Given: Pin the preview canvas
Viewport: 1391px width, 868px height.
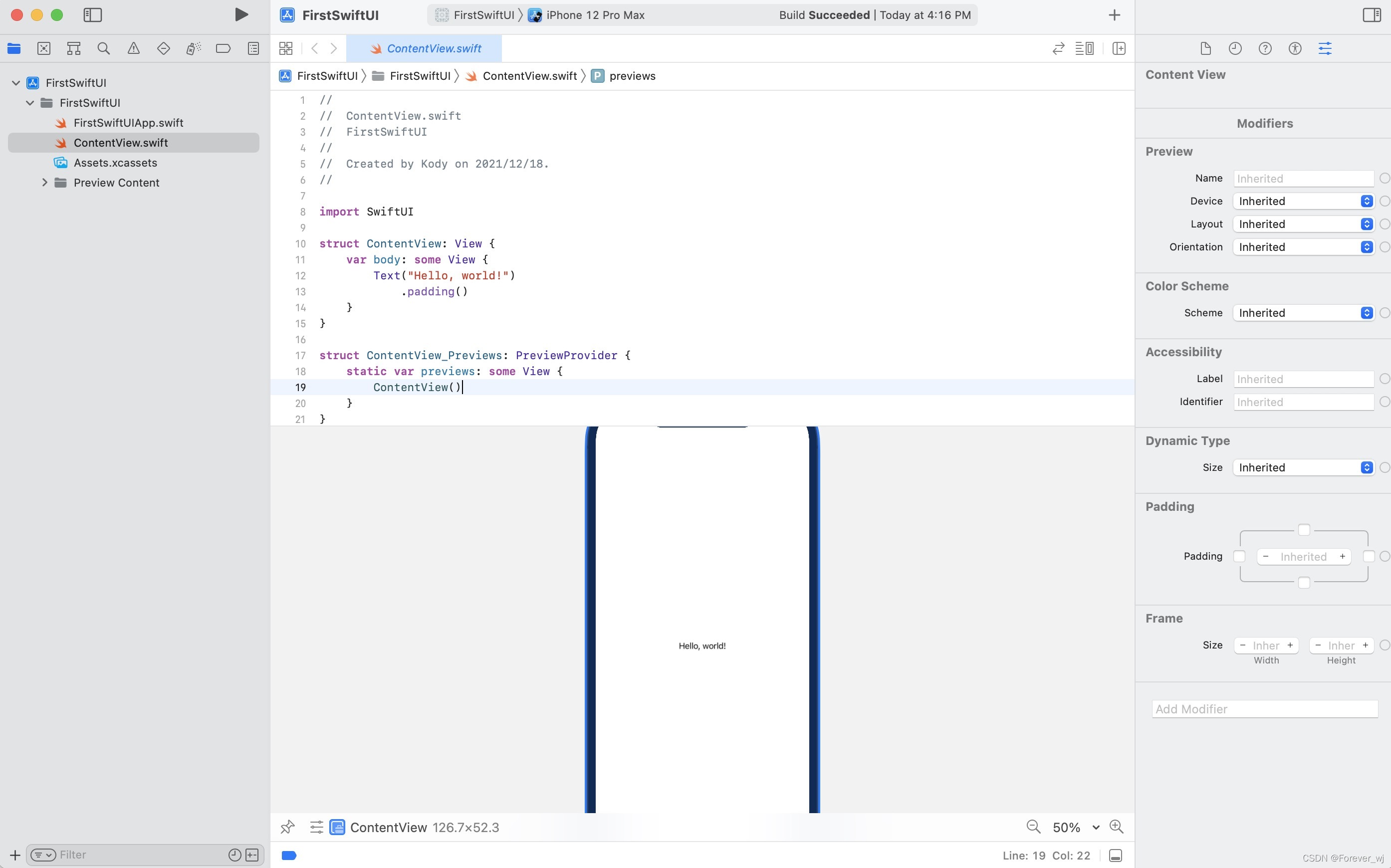Looking at the screenshot, I should 287,827.
